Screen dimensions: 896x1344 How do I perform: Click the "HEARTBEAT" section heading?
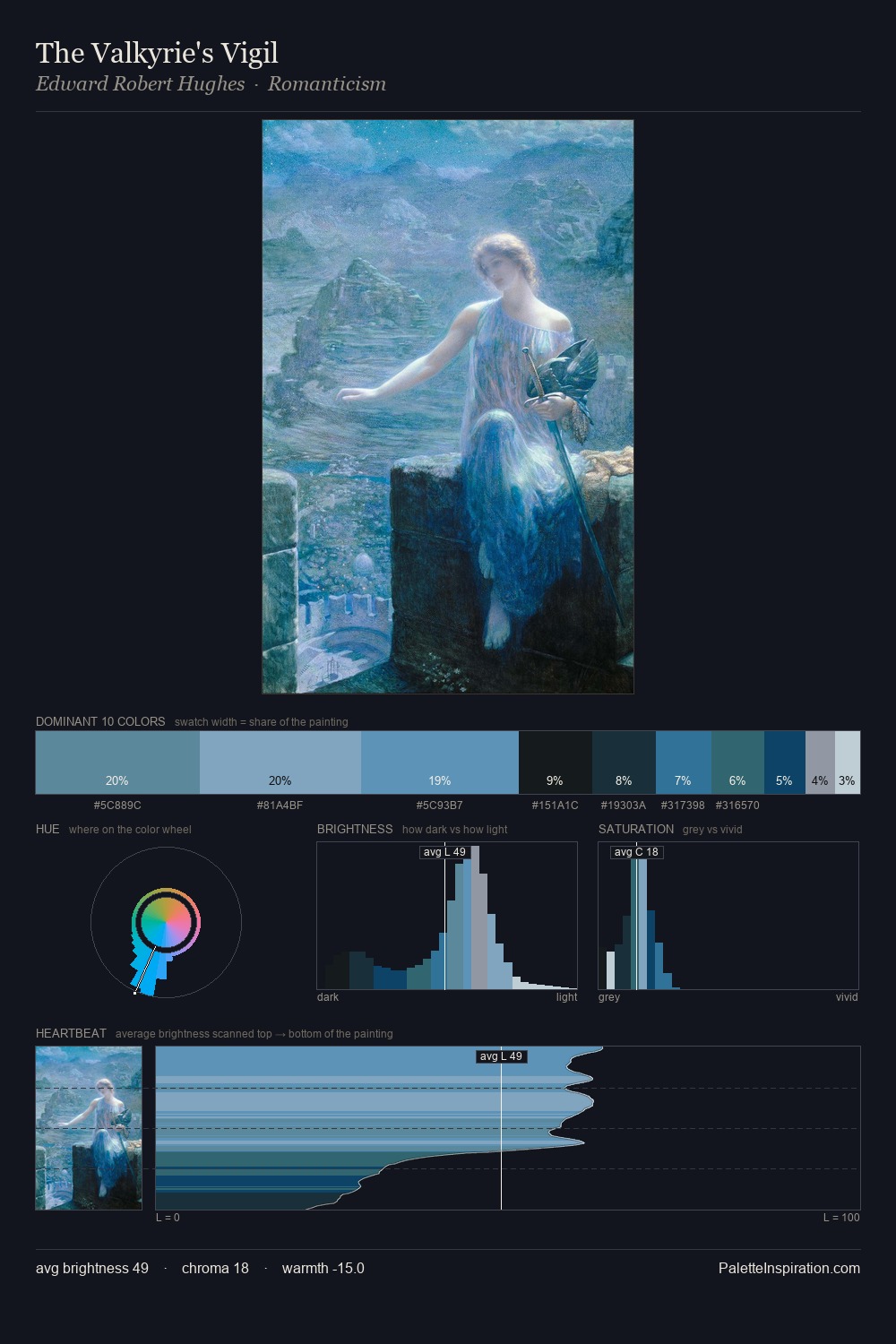[x=71, y=1034]
